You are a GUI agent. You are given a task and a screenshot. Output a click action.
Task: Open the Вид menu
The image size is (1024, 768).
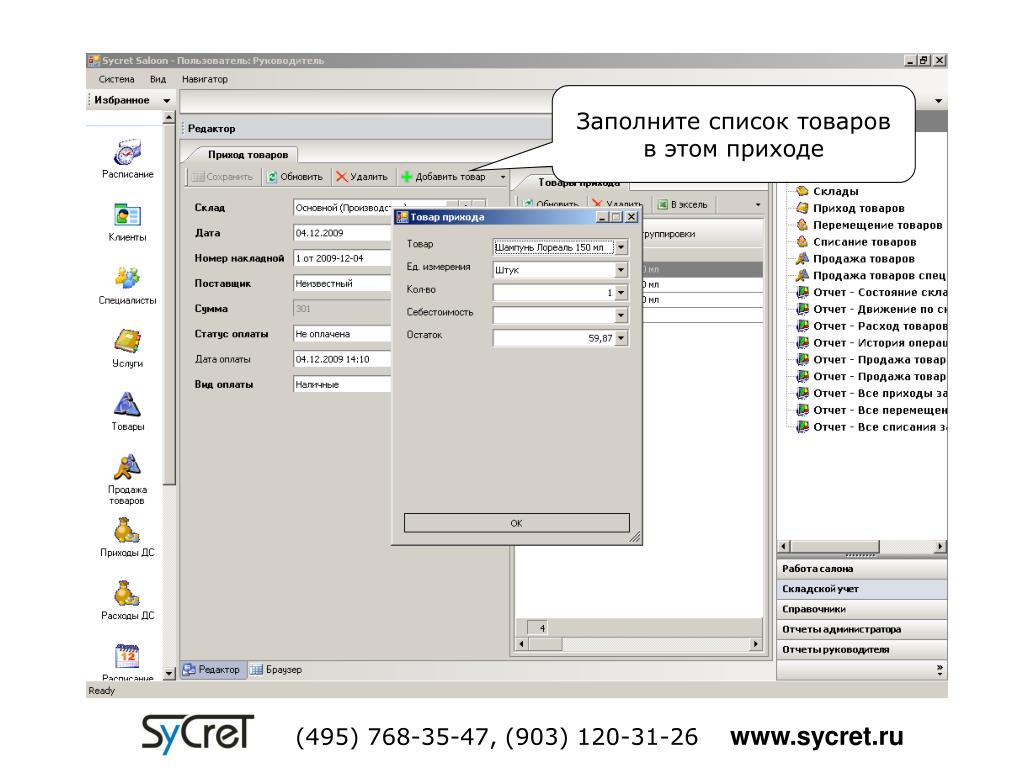pyautogui.click(x=158, y=79)
